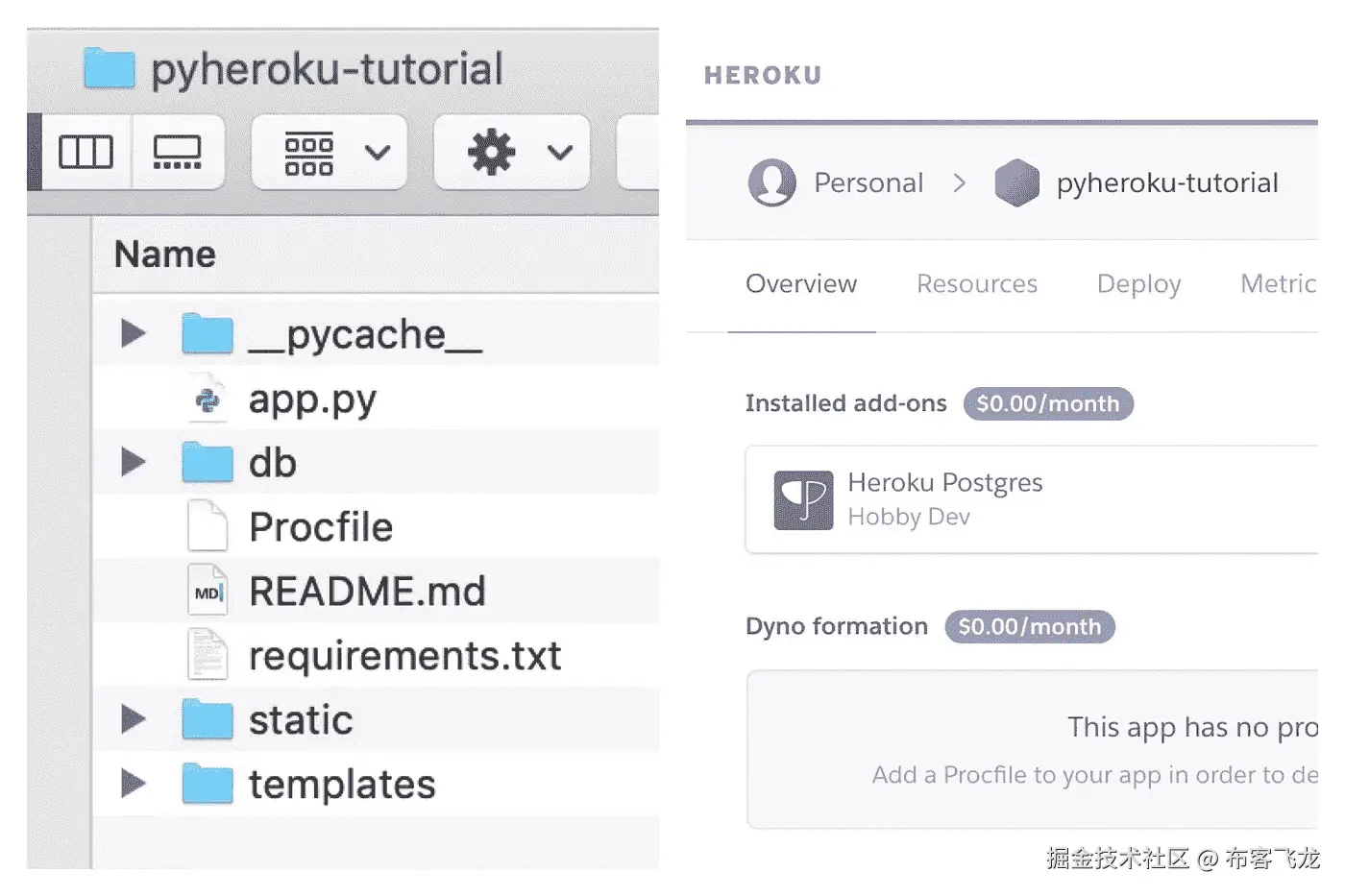Select the file name app.py
Viewport: 1345px width, 896px height.
[x=312, y=400]
